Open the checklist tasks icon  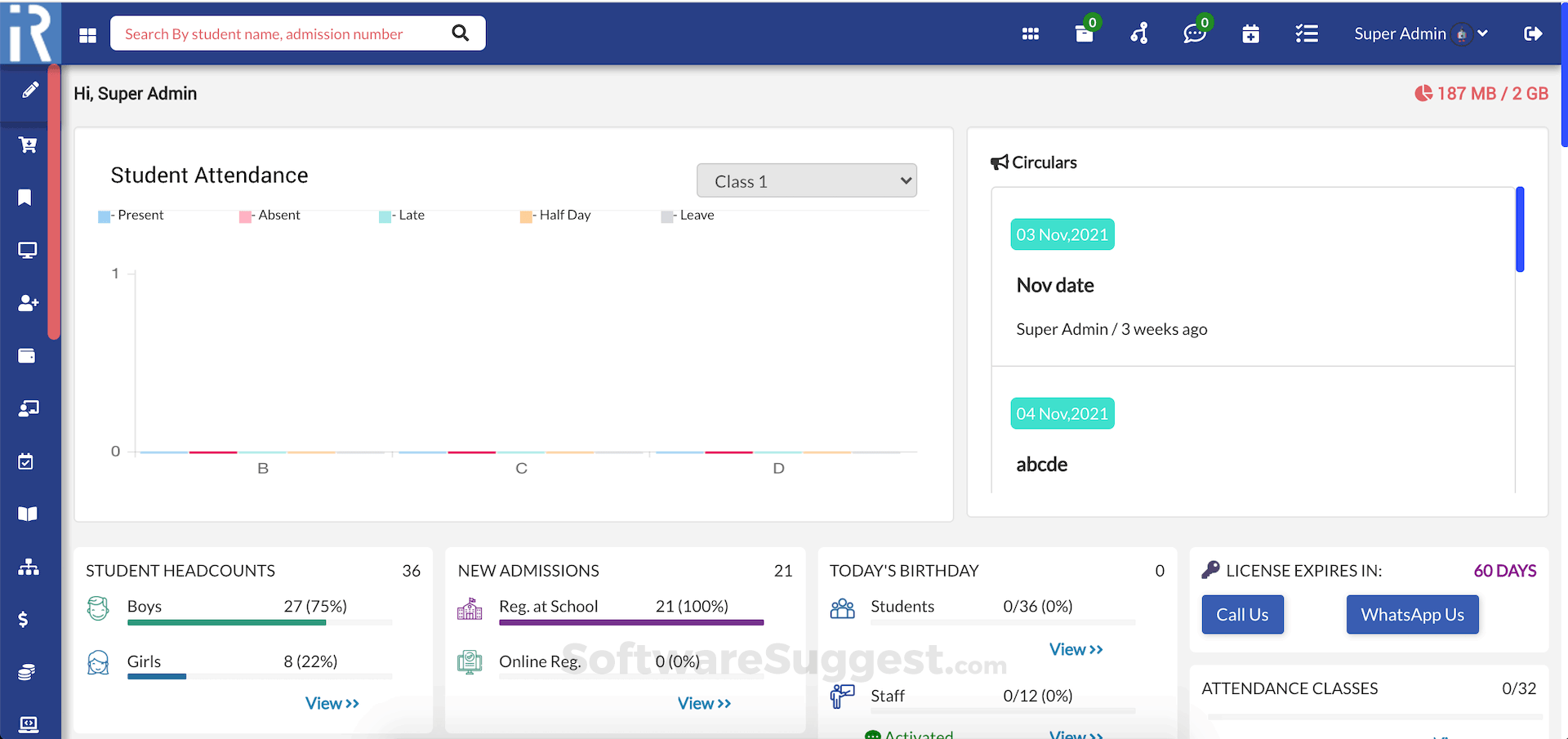(1306, 33)
